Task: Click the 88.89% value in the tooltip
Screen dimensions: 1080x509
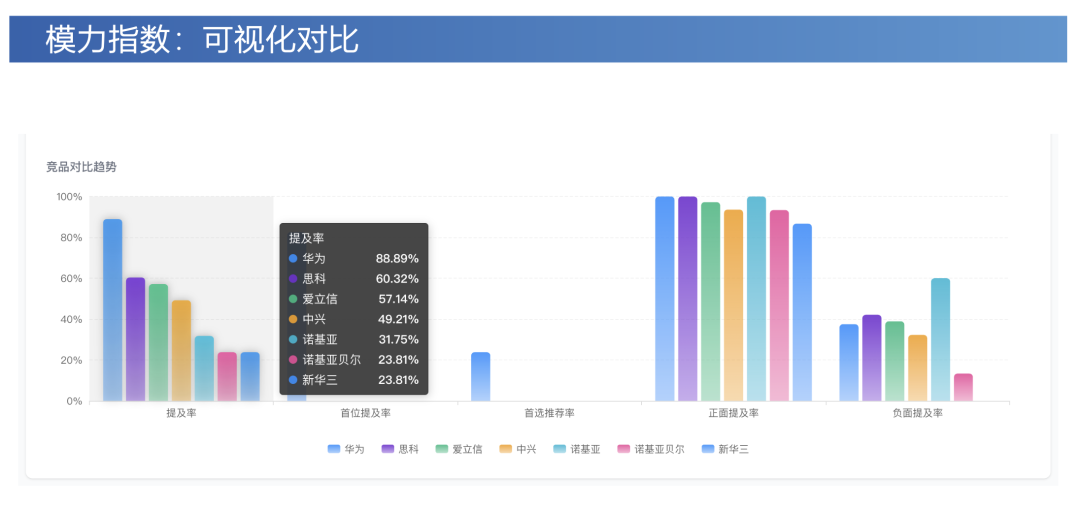Action: (397, 259)
